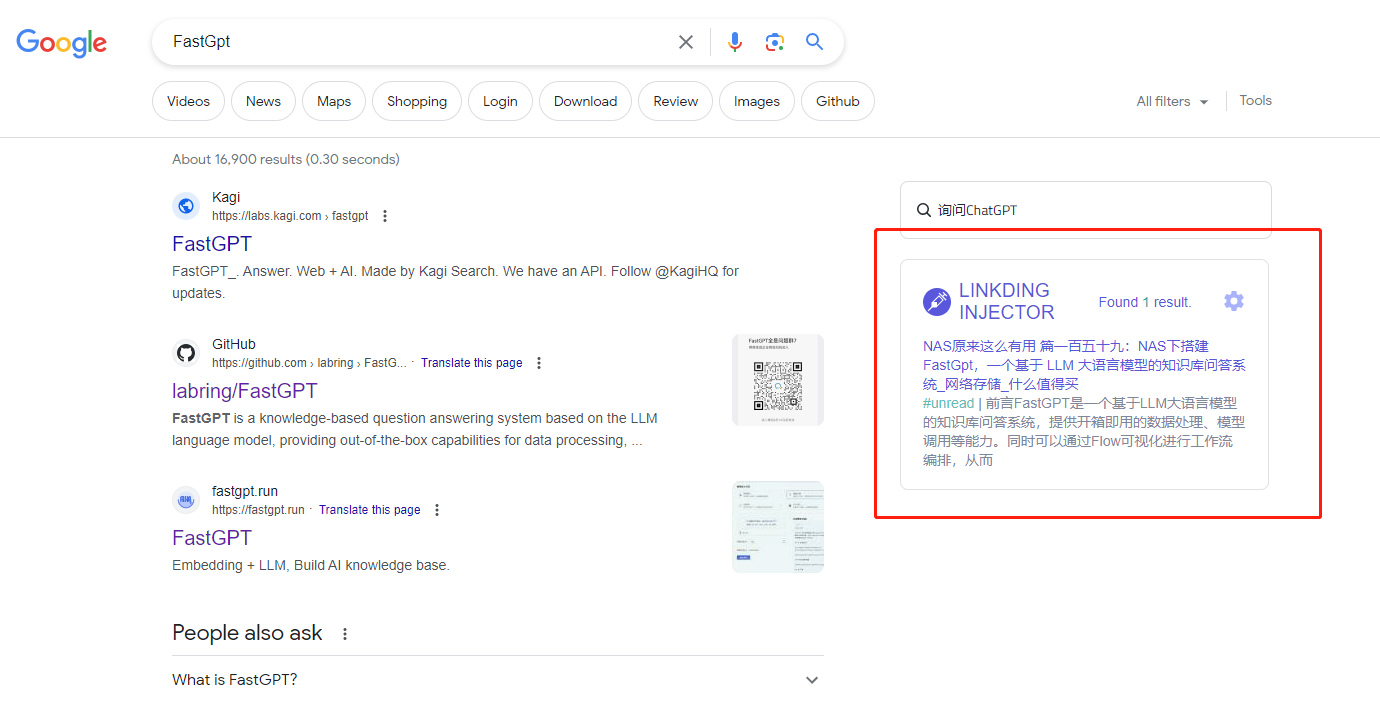The width and height of the screenshot is (1380, 706).
Task: Click the Linkding Injector syringe logo
Action: click(x=937, y=301)
